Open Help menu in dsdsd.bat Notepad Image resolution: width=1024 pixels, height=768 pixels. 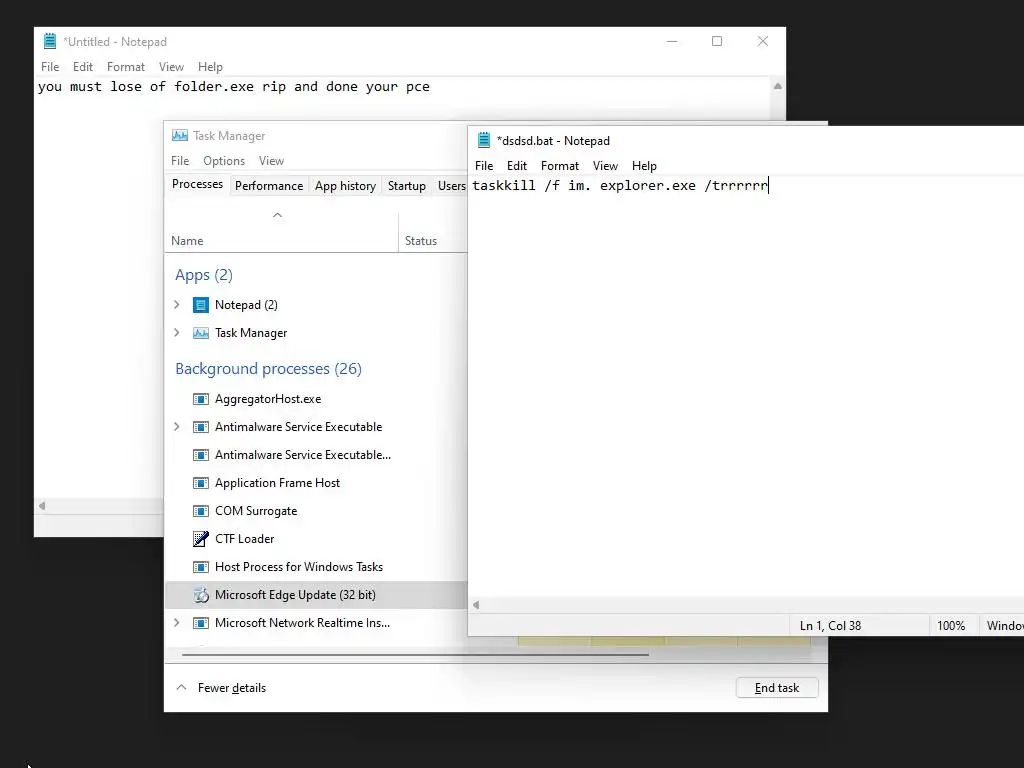pyautogui.click(x=644, y=166)
